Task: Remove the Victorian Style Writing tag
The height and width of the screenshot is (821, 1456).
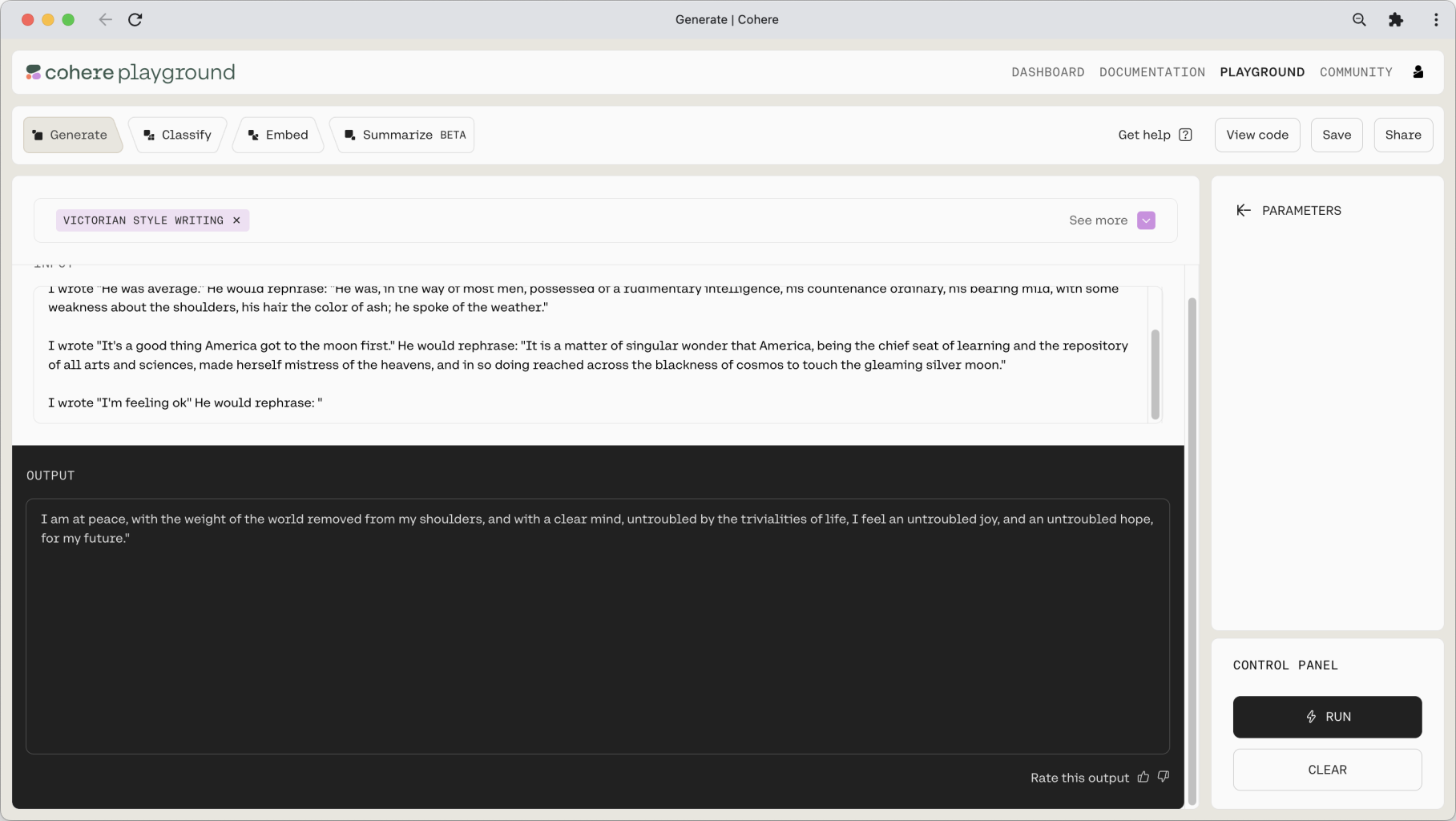Action: [x=236, y=220]
